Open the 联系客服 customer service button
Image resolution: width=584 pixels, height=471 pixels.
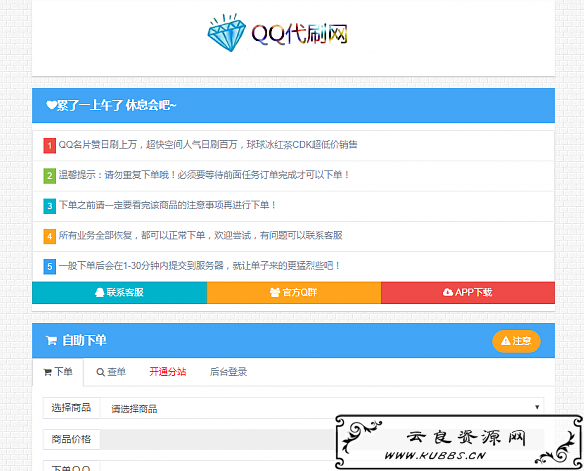click(x=119, y=293)
